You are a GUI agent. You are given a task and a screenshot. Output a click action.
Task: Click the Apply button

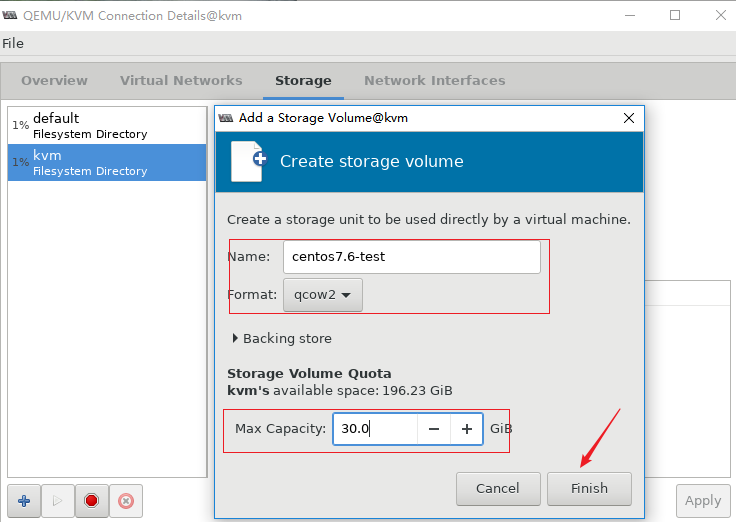(x=703, y=501)
